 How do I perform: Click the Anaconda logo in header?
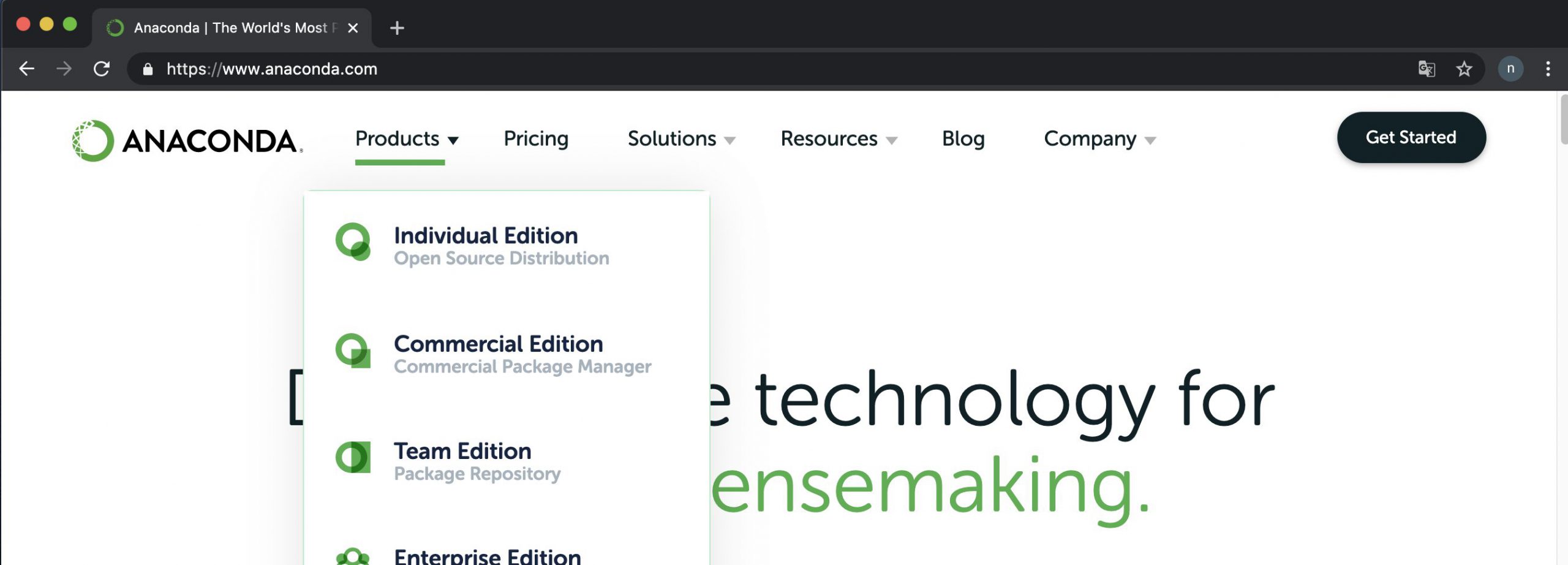pyautogui.click(x=187, y=141)
